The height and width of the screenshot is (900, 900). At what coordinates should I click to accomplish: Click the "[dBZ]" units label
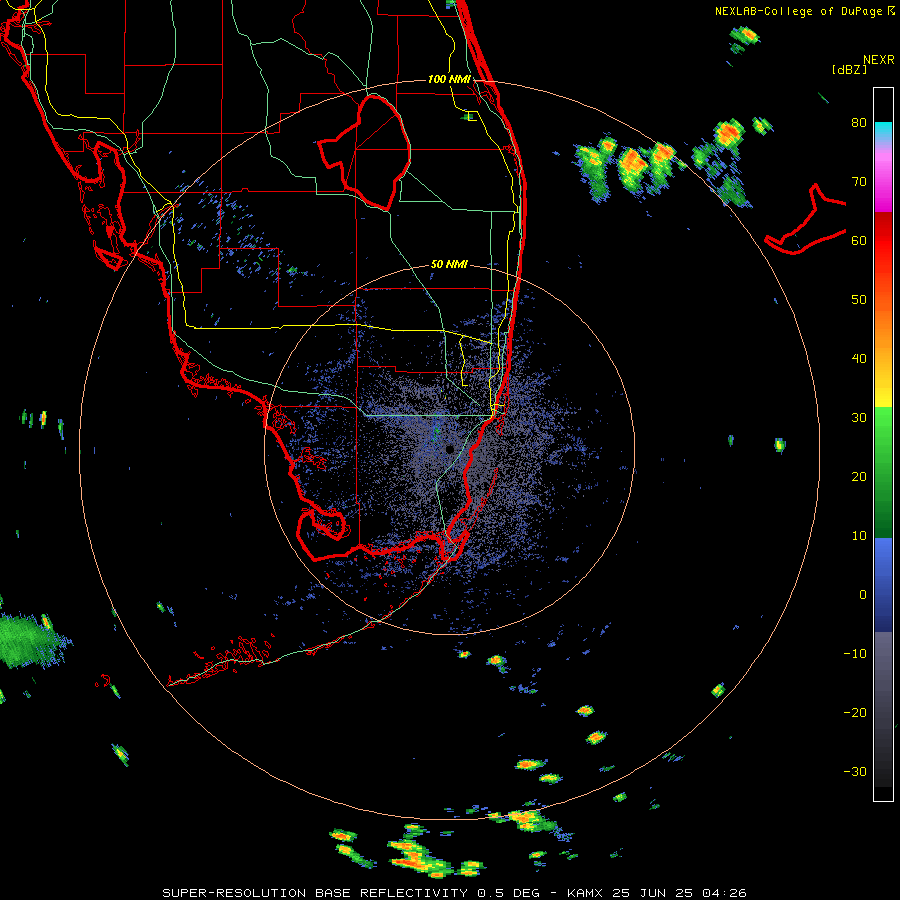coord(849,70)
